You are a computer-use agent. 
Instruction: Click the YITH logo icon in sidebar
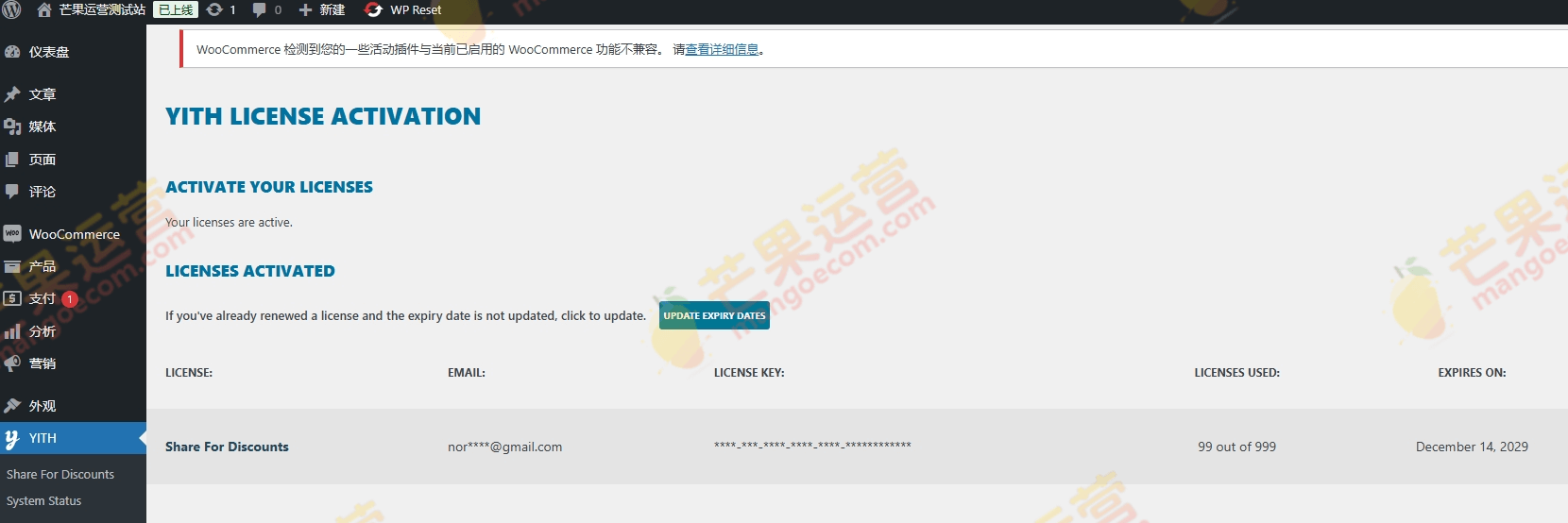click(x=12, y=438)
